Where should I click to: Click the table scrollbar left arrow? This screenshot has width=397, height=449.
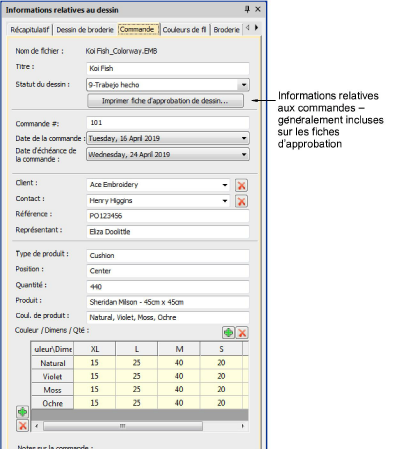pyautogui.click(x=36, y=426)
